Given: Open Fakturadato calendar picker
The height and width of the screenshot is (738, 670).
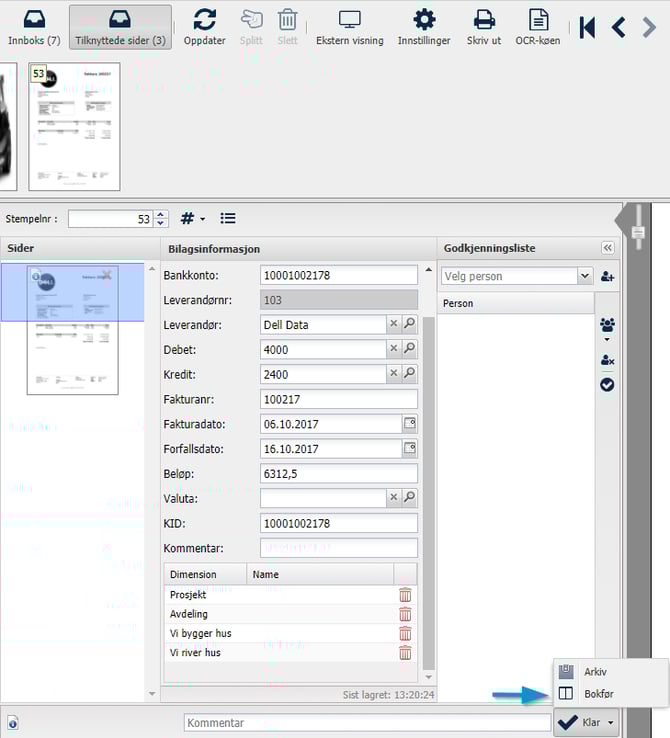Looking at the screenshot, I should point(409,424).
